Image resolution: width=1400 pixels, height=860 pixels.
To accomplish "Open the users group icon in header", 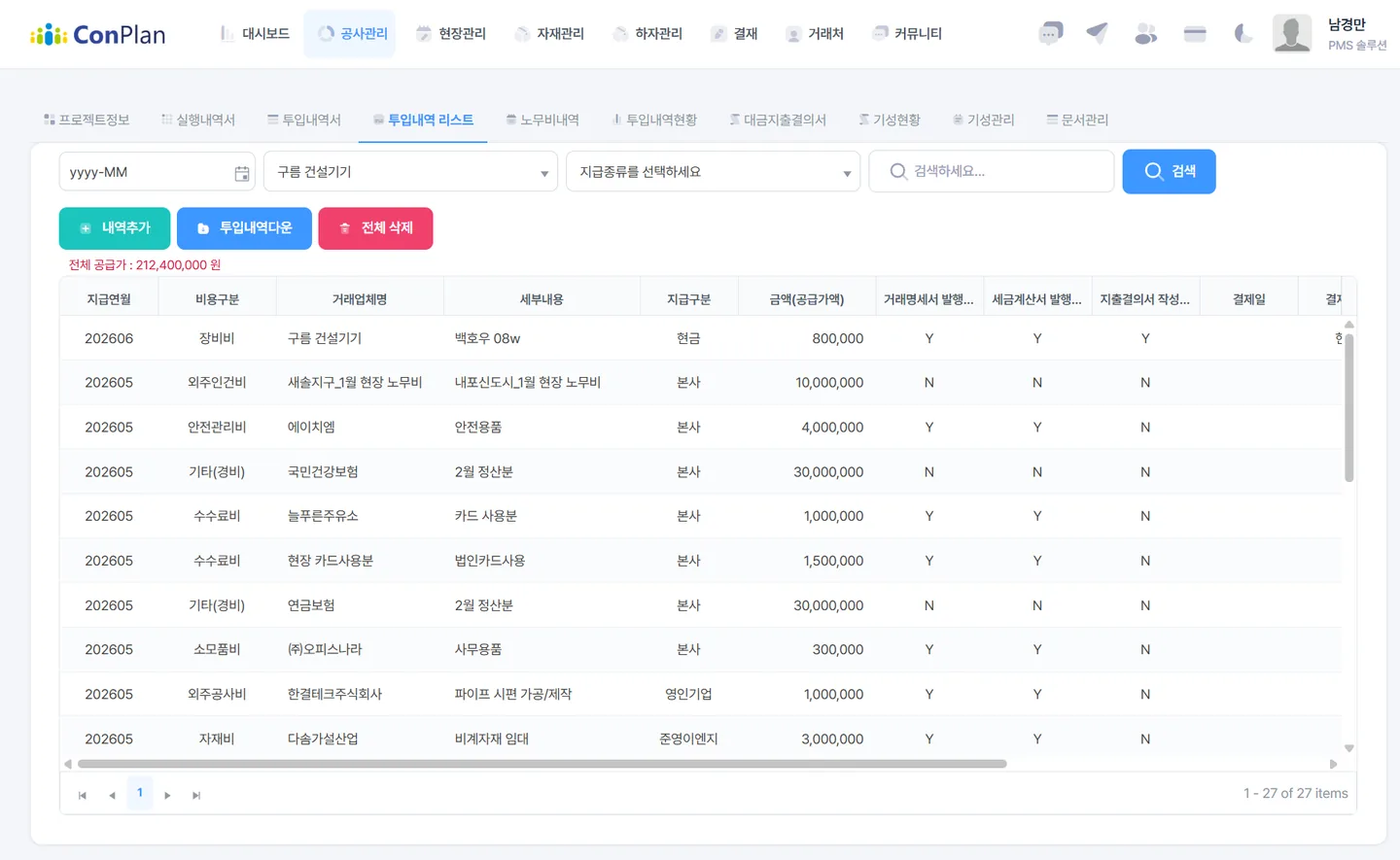I will [1146, 33].
